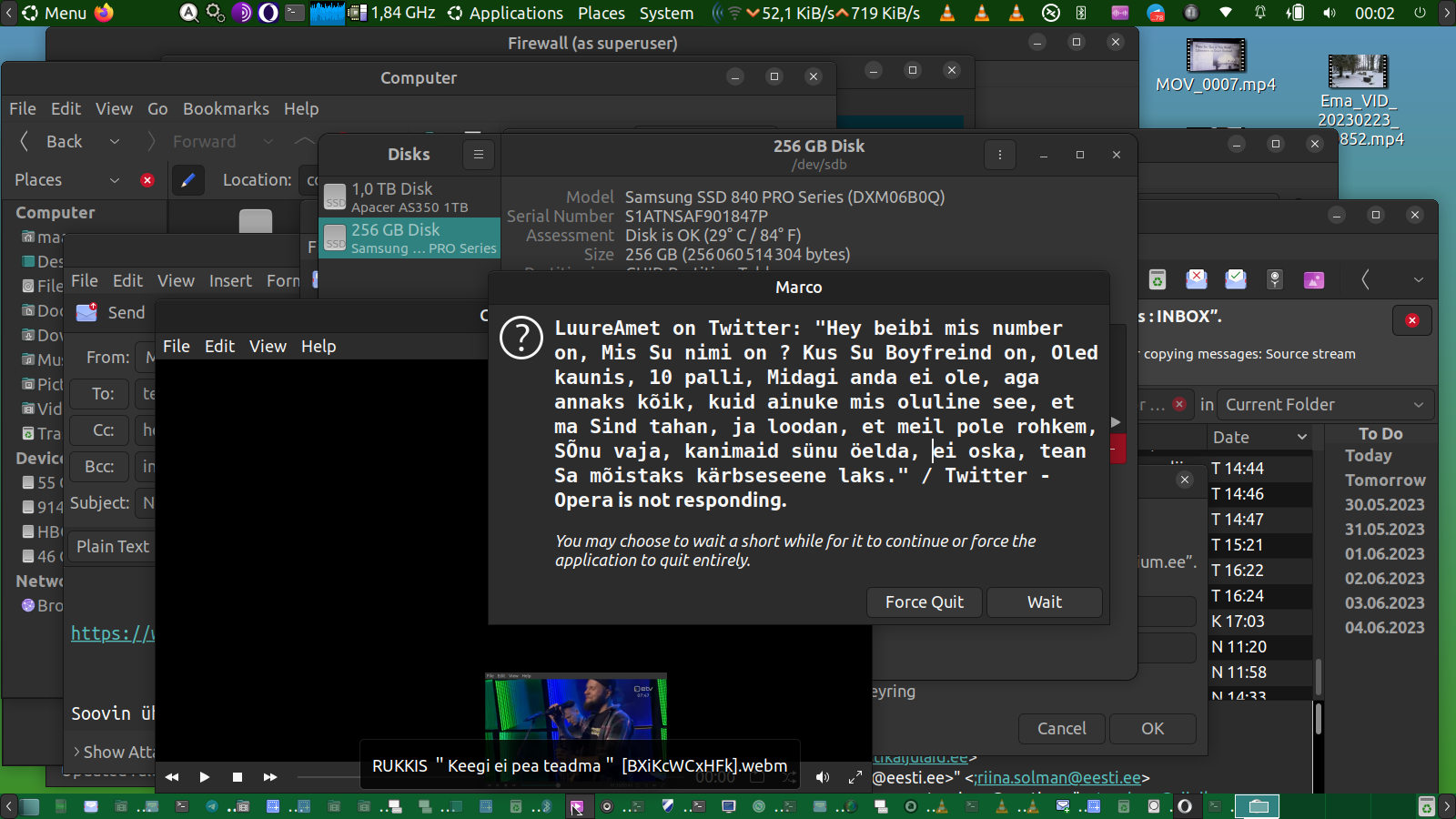Mute the video player volume

823,777
